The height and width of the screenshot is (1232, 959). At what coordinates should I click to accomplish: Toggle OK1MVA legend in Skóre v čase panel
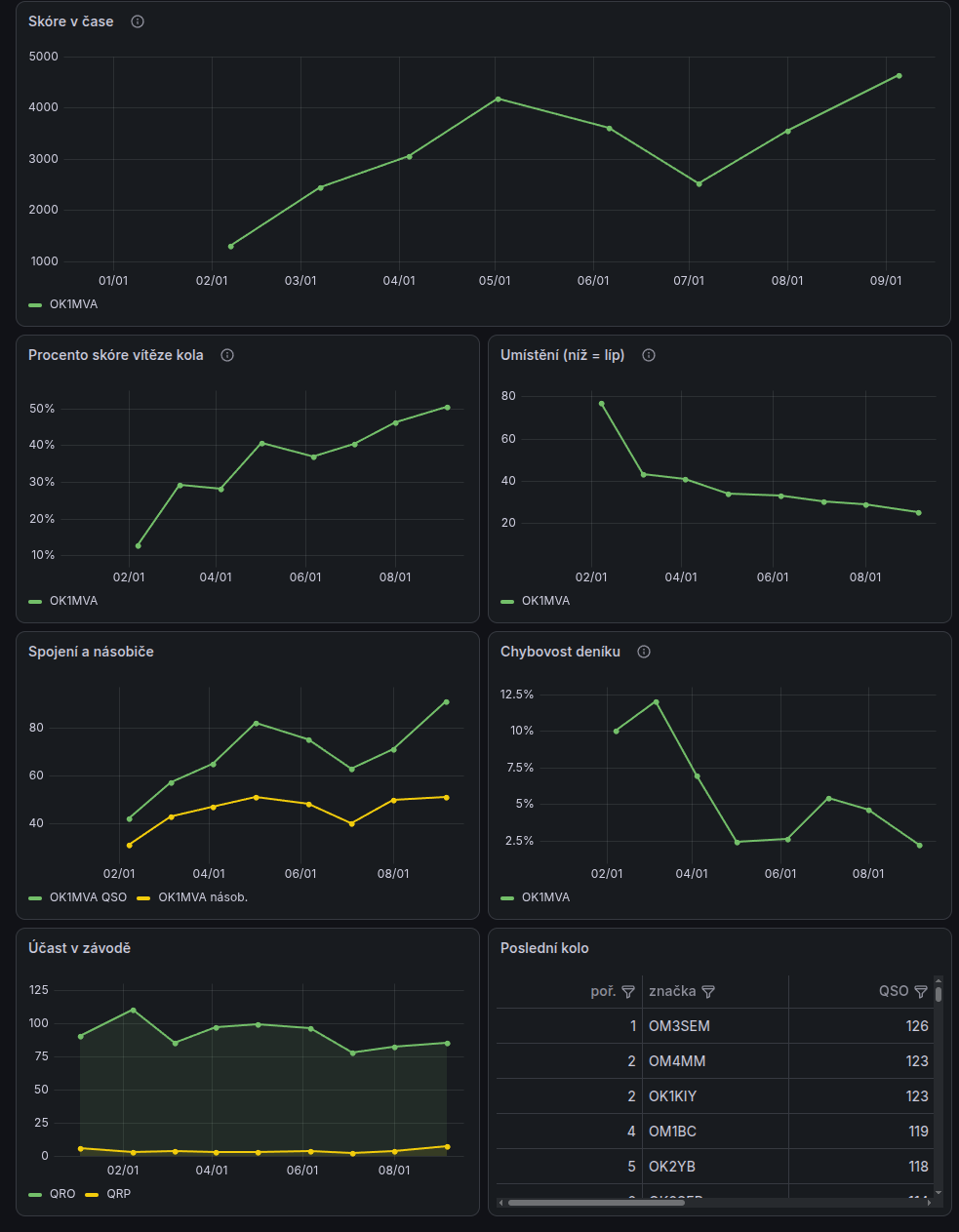click(x=73, y=304)
